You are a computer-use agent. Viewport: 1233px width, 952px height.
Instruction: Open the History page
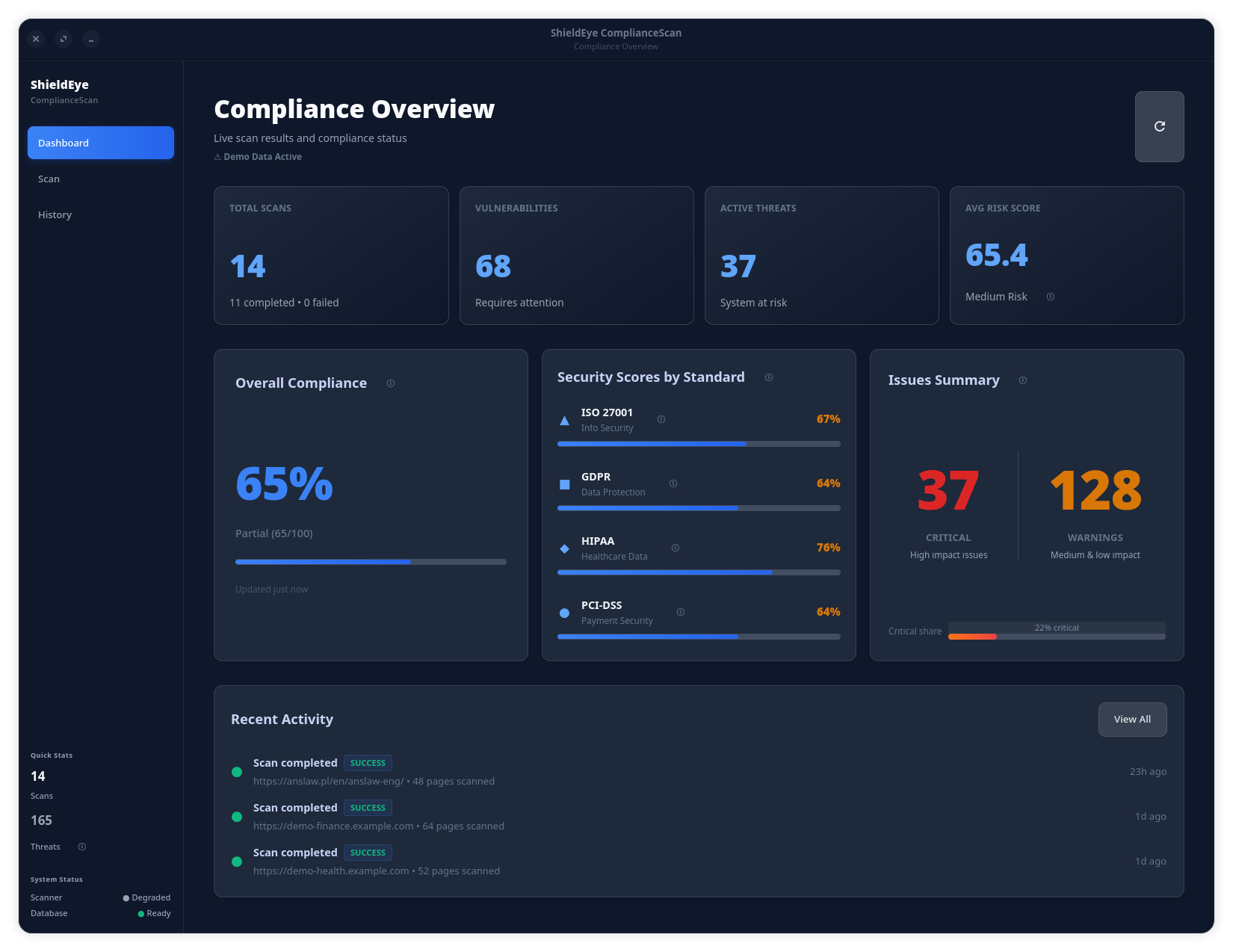pyautogui.click(x=101, y=214)
